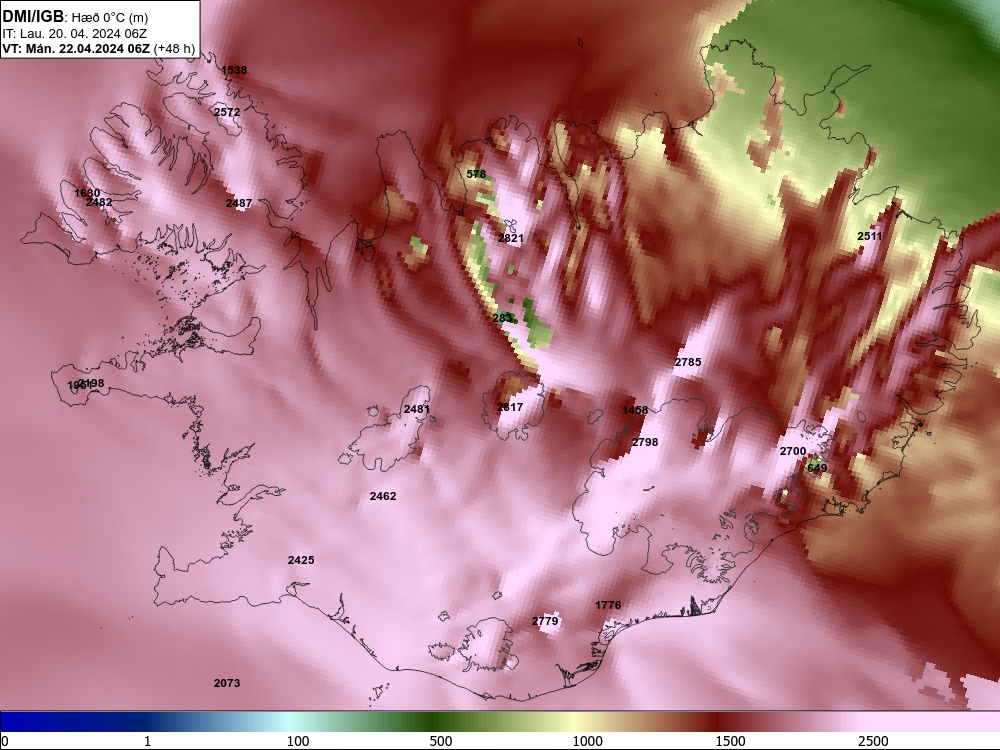Click the map value label 2482
The height and width of the screenshot is (750, 1000).
(99, 202)
